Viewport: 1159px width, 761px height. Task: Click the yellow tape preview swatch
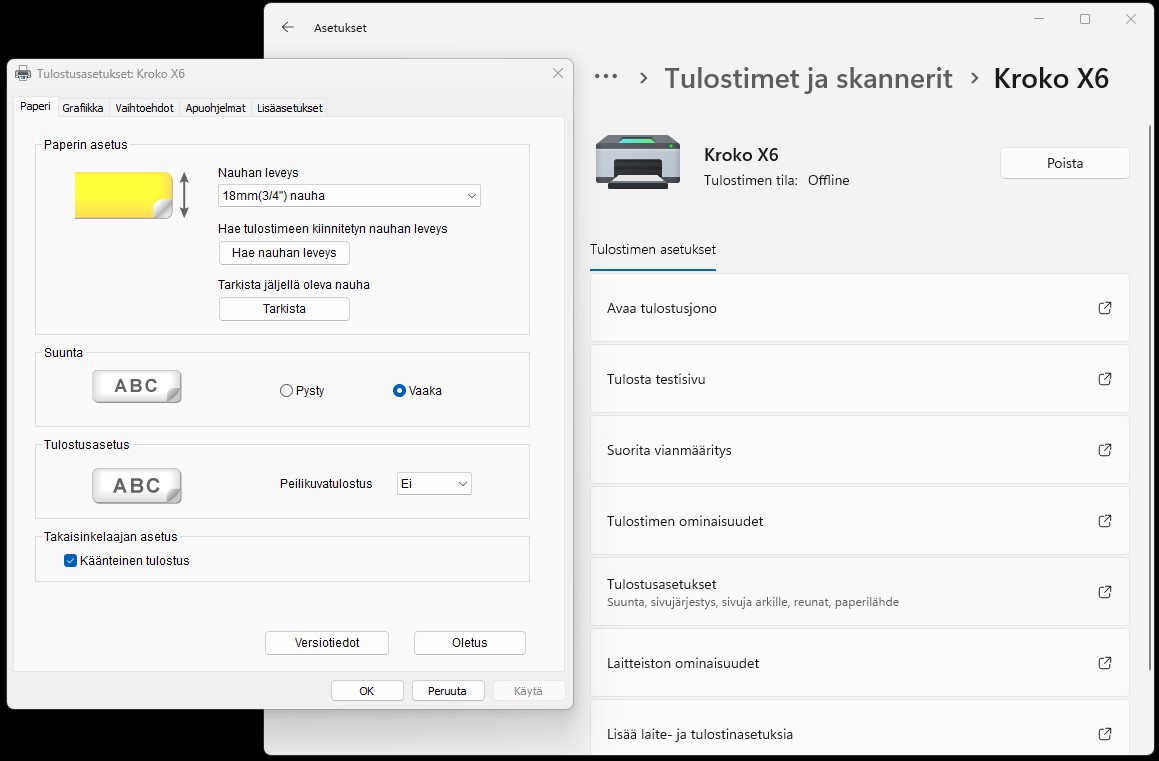click(123, 195)
